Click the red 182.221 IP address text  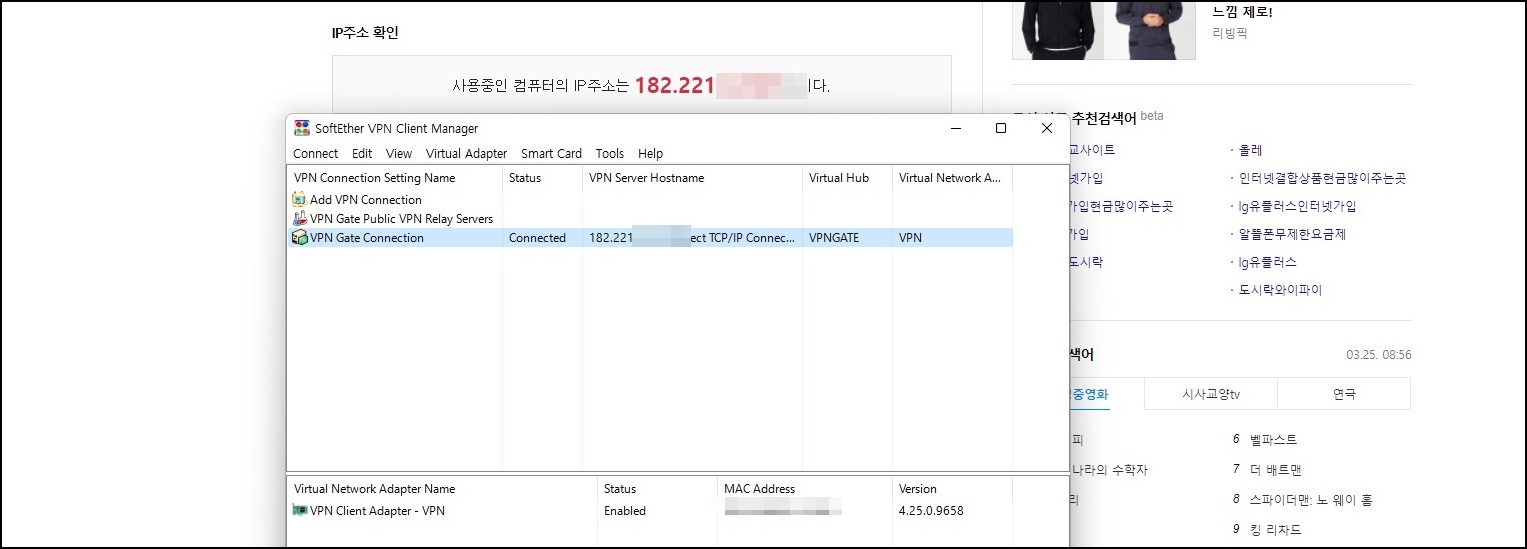click(675, 85)
